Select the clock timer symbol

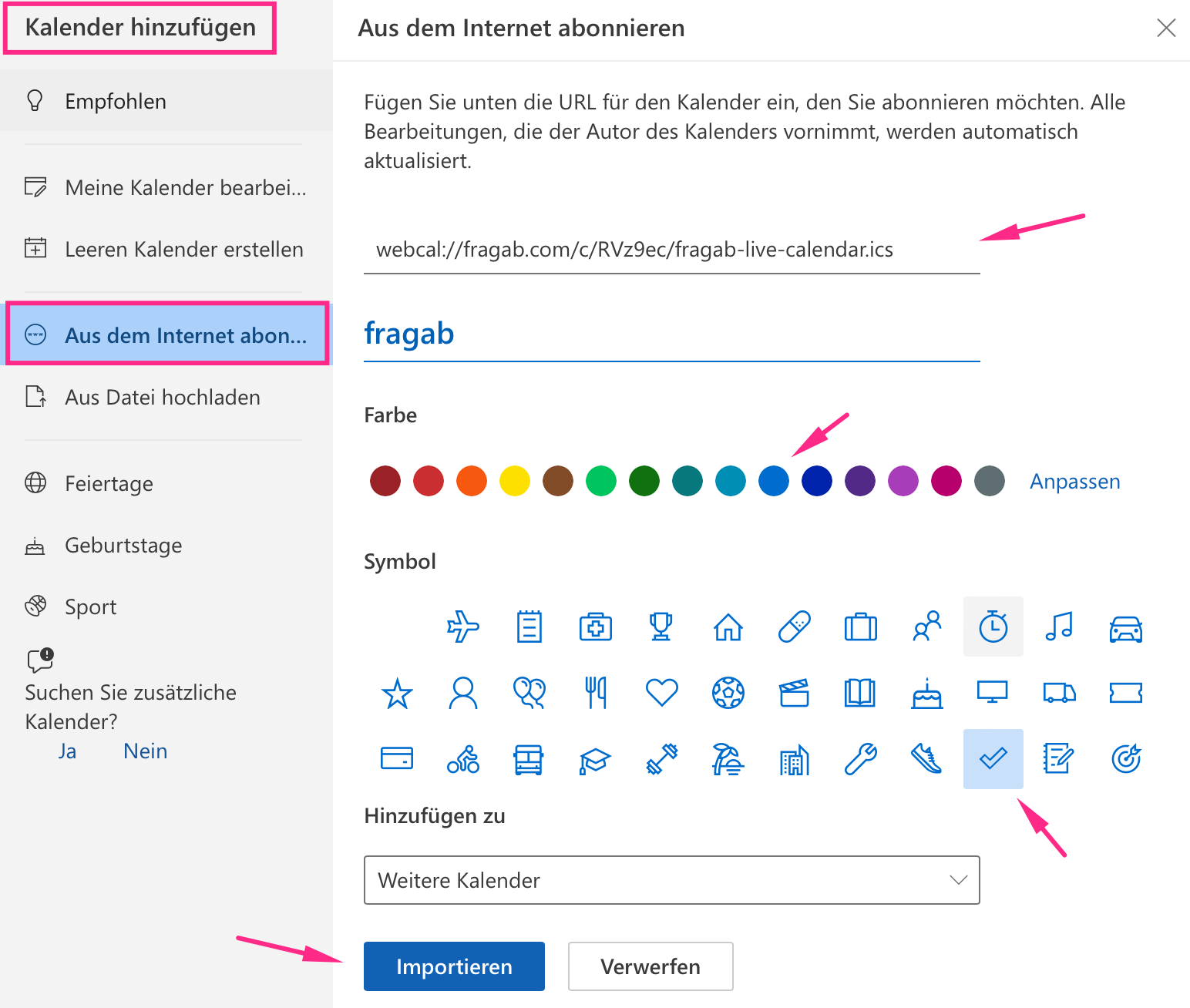pos(993,627)
